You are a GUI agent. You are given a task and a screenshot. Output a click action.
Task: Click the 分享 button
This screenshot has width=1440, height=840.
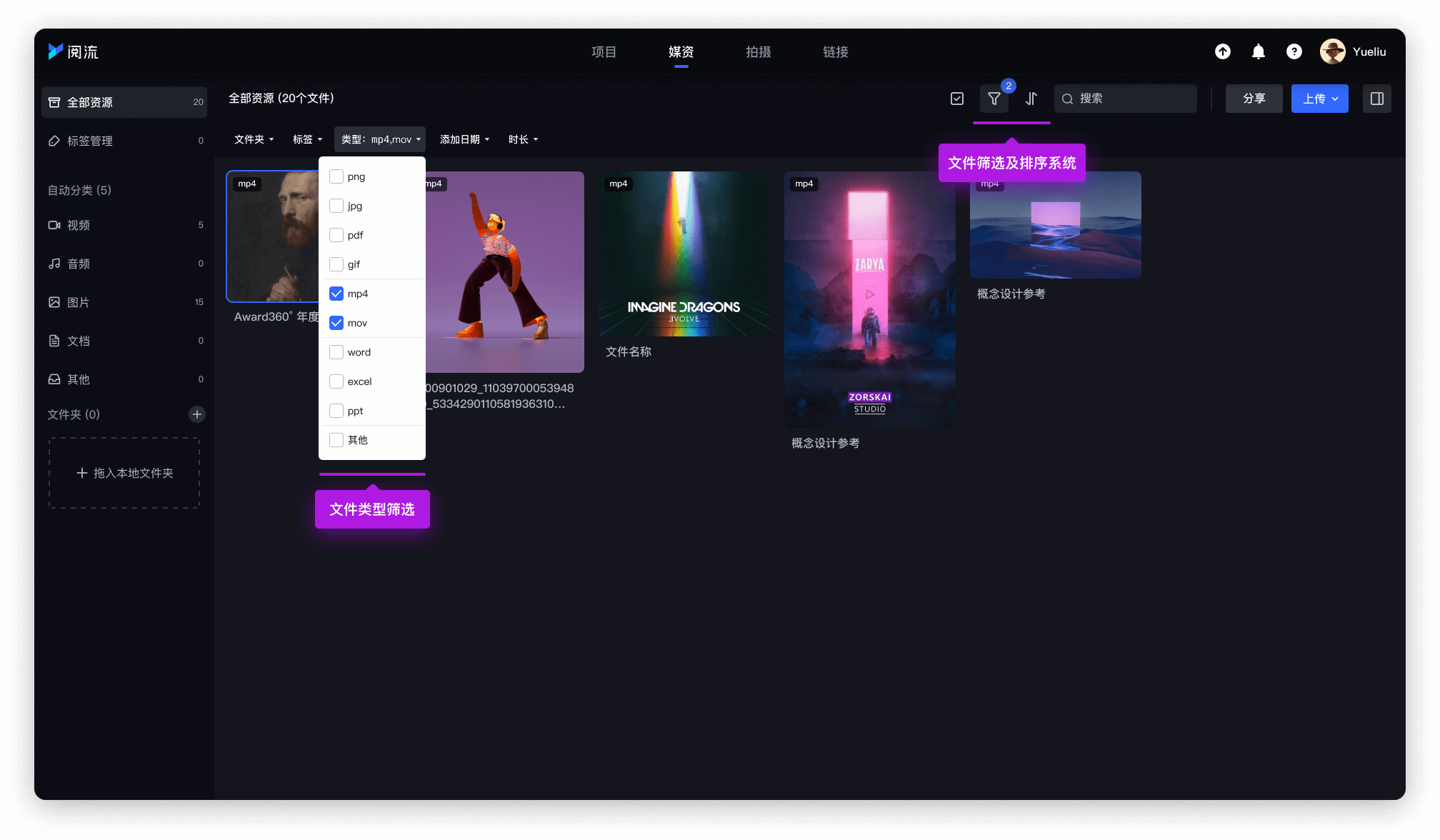1254,99
